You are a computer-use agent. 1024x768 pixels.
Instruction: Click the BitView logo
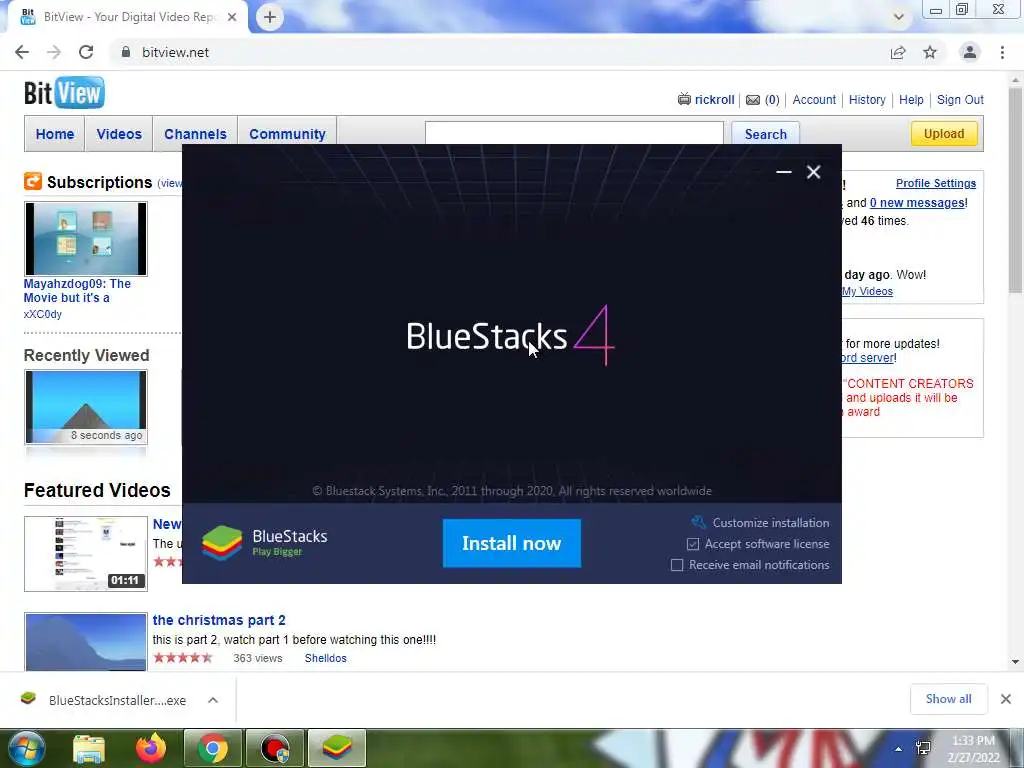64,93
